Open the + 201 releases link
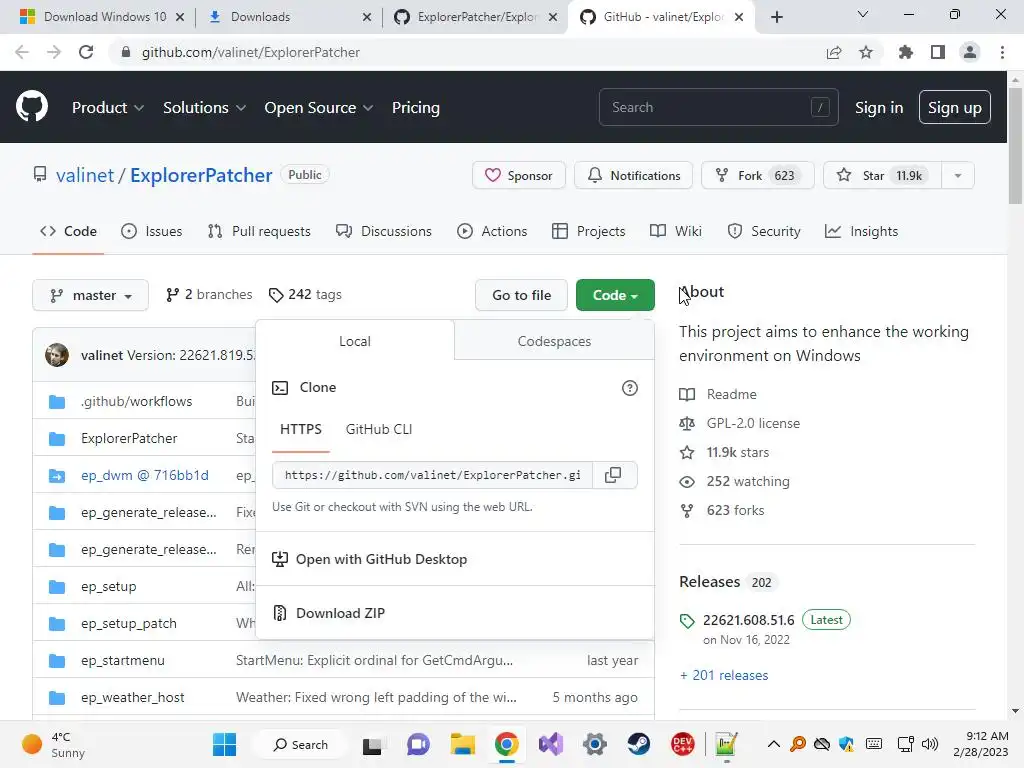The width and height of the screenshot is (1024, 768). pyautogui.click(x=724, y=675)
